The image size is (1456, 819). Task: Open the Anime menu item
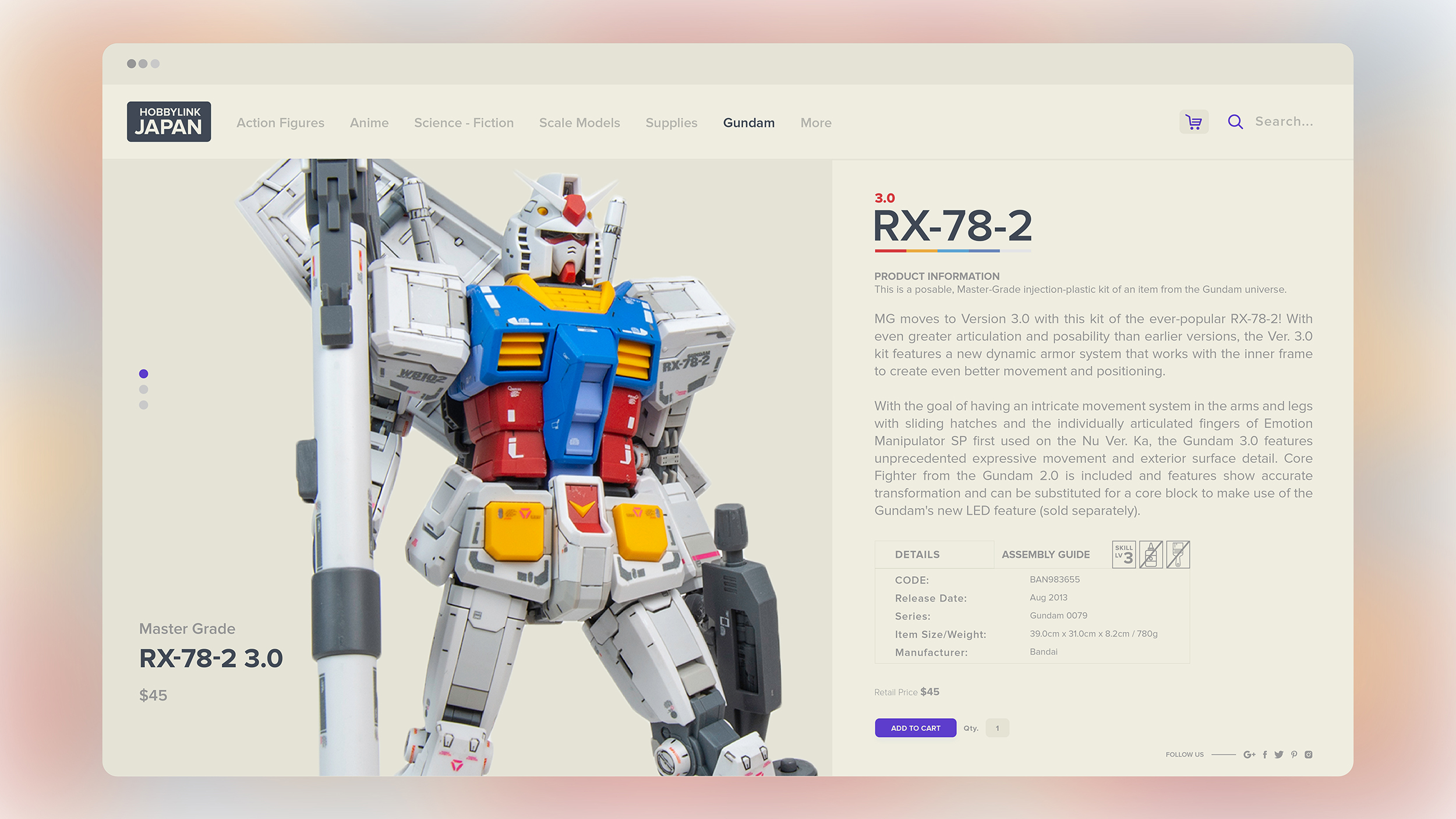tap(369, 123)
